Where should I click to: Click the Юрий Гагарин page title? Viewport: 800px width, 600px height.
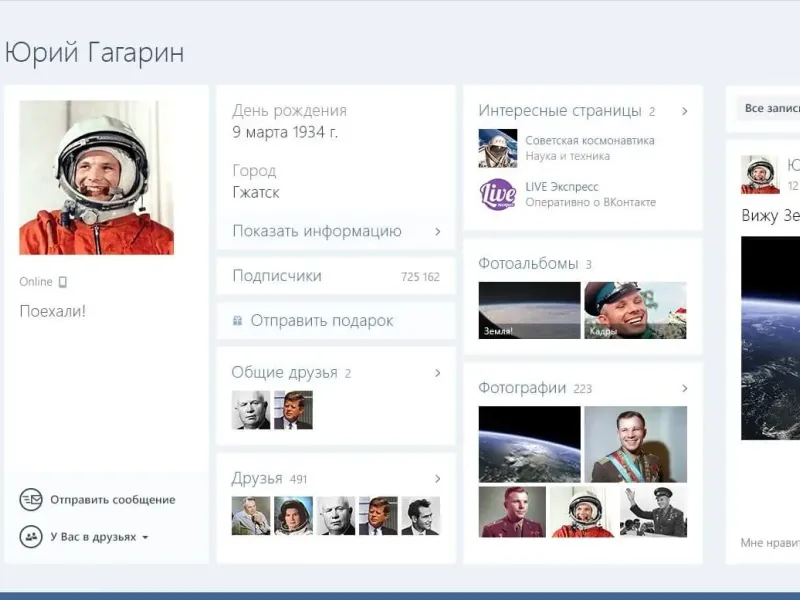coord(95,53)
